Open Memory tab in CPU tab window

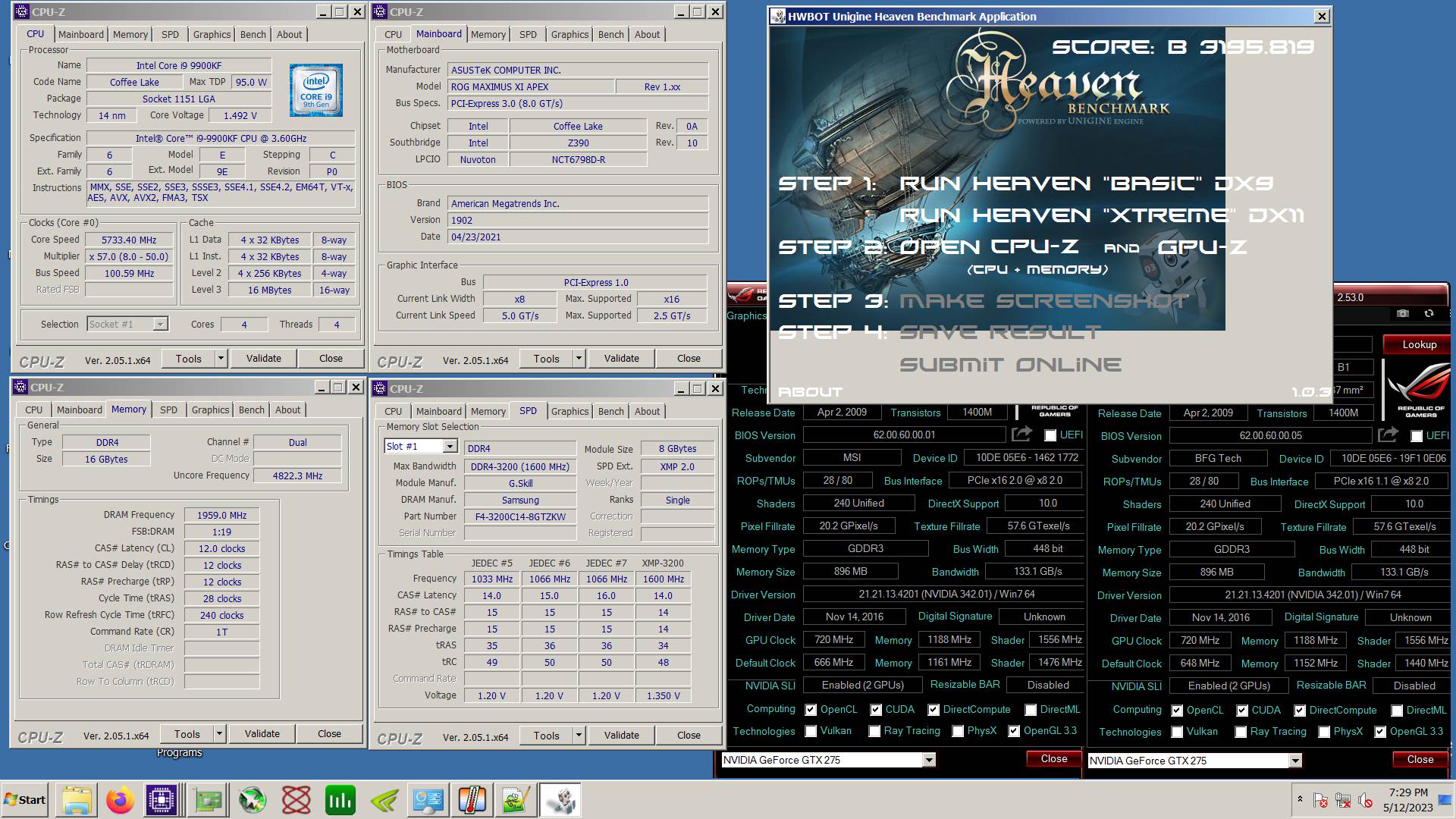(x=130, y=34)
